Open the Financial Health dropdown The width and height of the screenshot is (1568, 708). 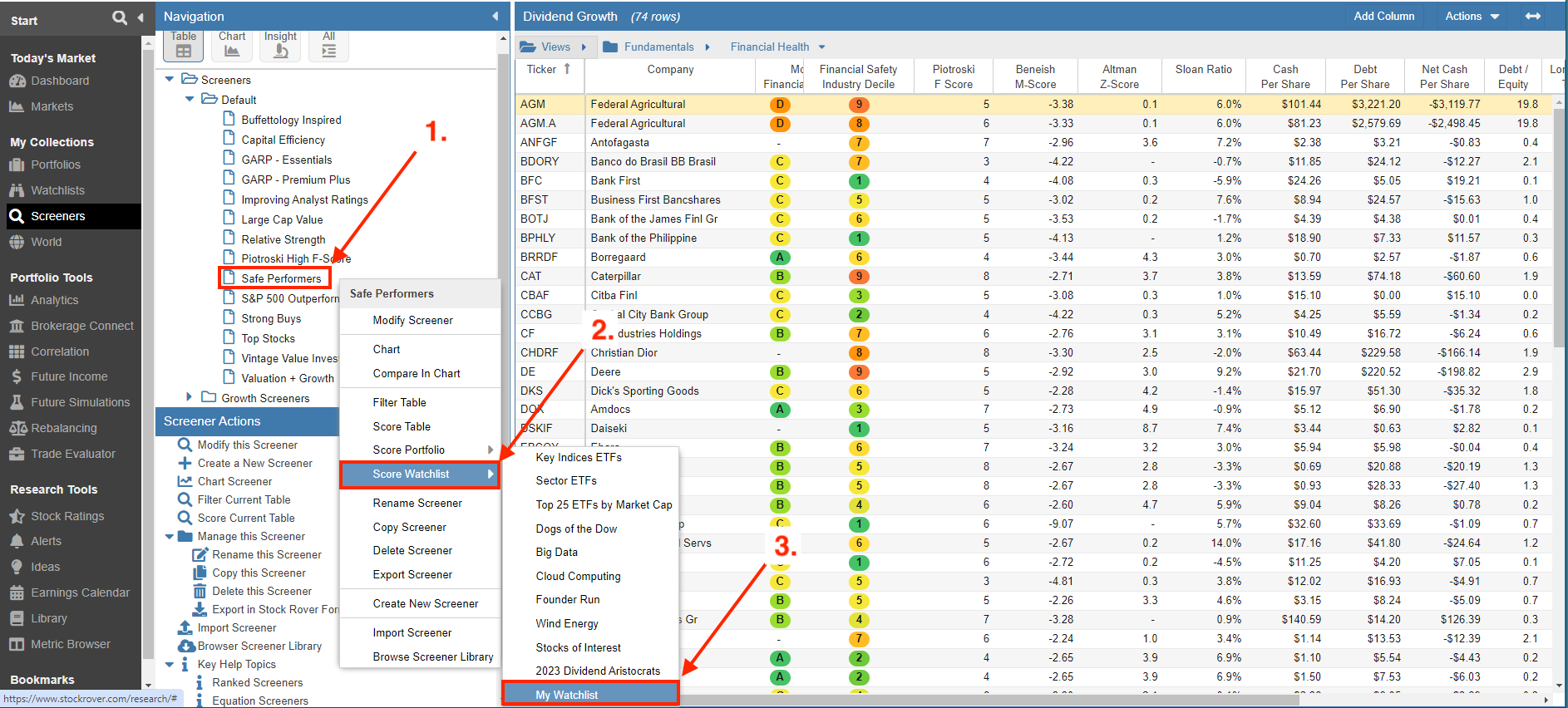(x=777, y=47)
